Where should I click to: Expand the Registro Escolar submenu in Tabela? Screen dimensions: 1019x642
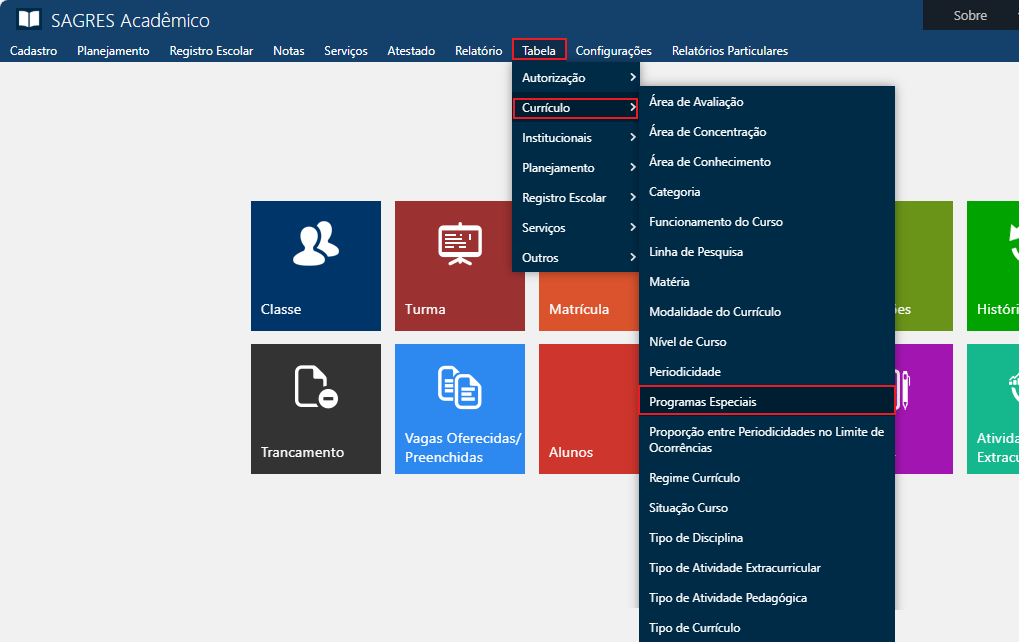576,198
